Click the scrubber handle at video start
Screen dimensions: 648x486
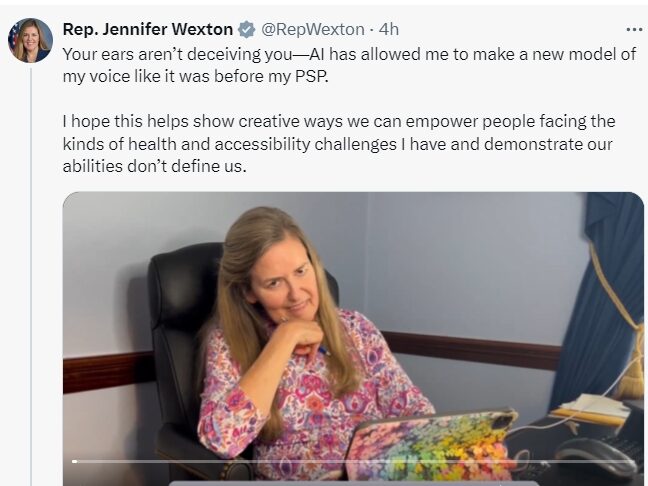(x=74, y=461)
